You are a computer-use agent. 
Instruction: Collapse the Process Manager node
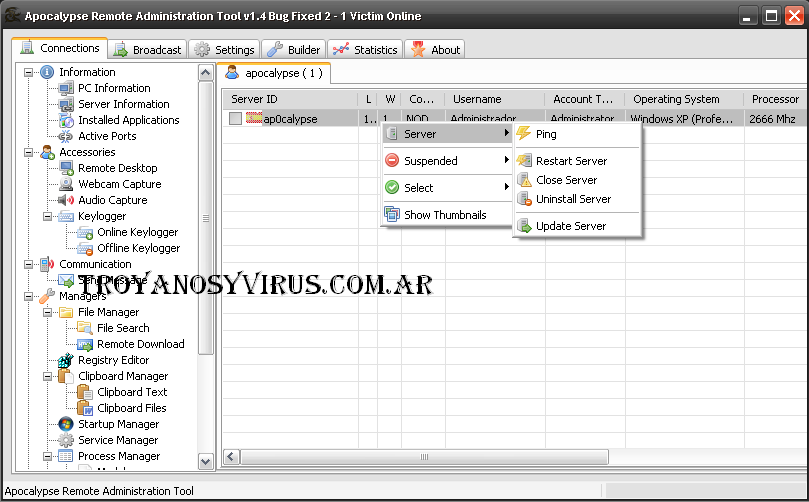pyautogui.click(x=47, y=456)
